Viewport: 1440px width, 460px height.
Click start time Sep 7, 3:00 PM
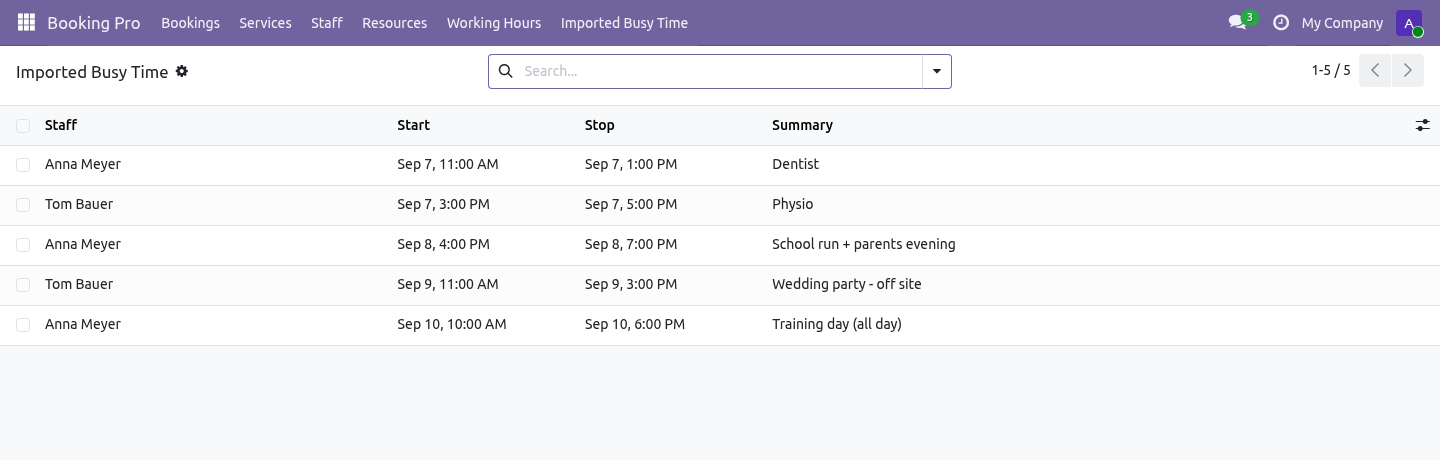(443, 204)
